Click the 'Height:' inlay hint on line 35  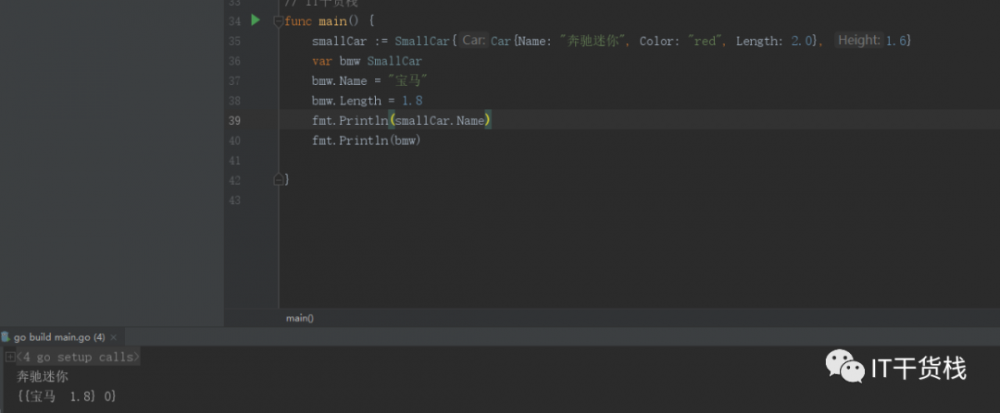tap(859, 40)
